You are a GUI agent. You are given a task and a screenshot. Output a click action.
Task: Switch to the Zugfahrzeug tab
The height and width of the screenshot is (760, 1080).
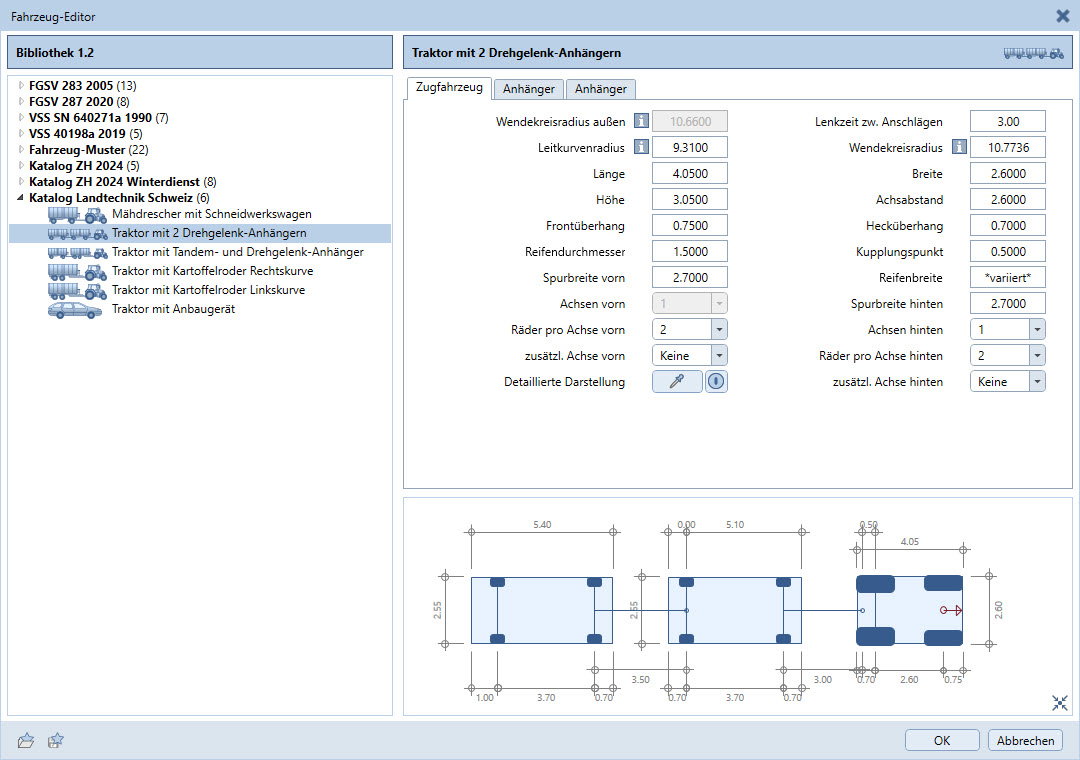448,88
